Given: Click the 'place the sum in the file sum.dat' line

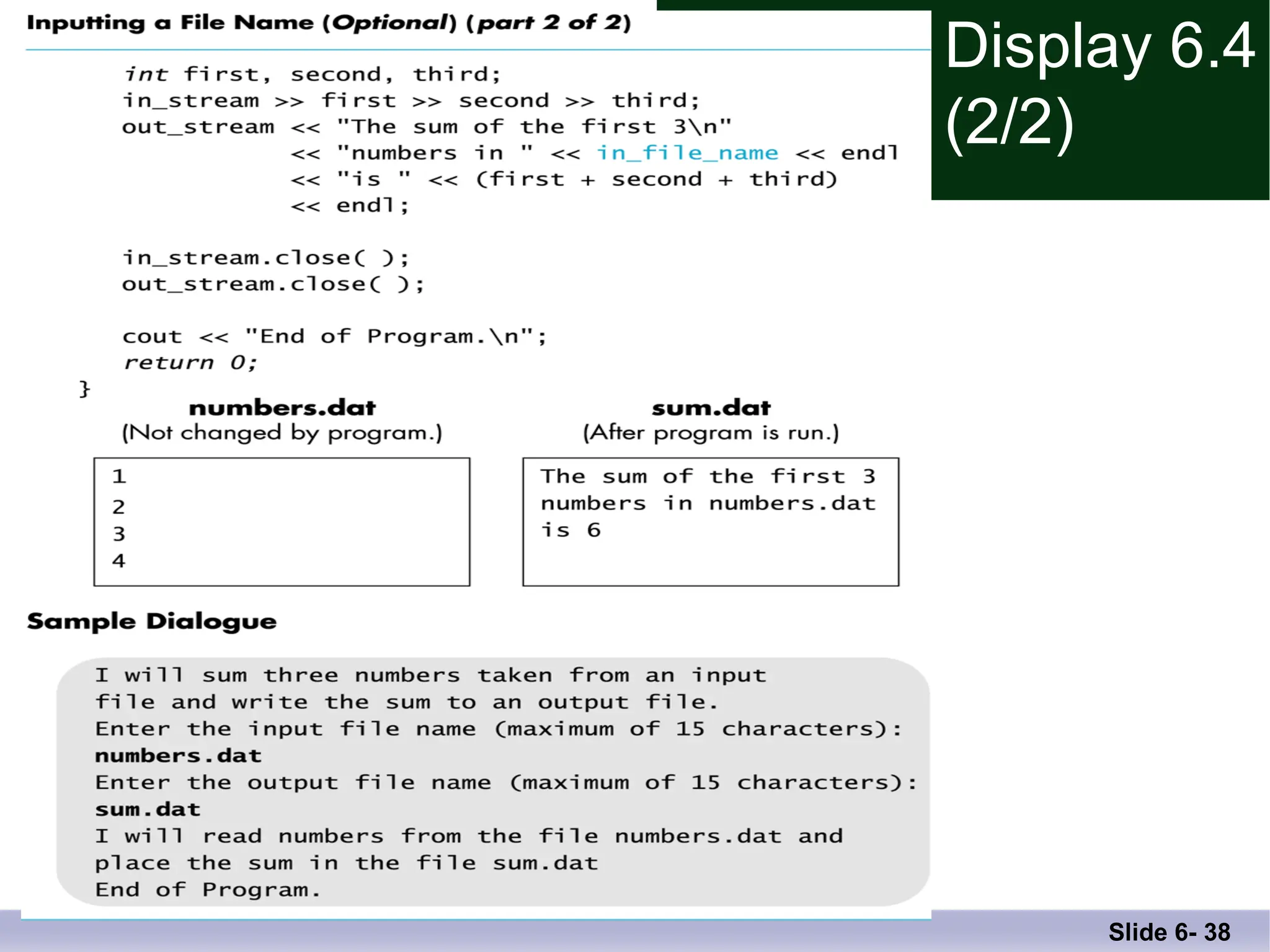Looking at the screenshot, I should point(347,863).
